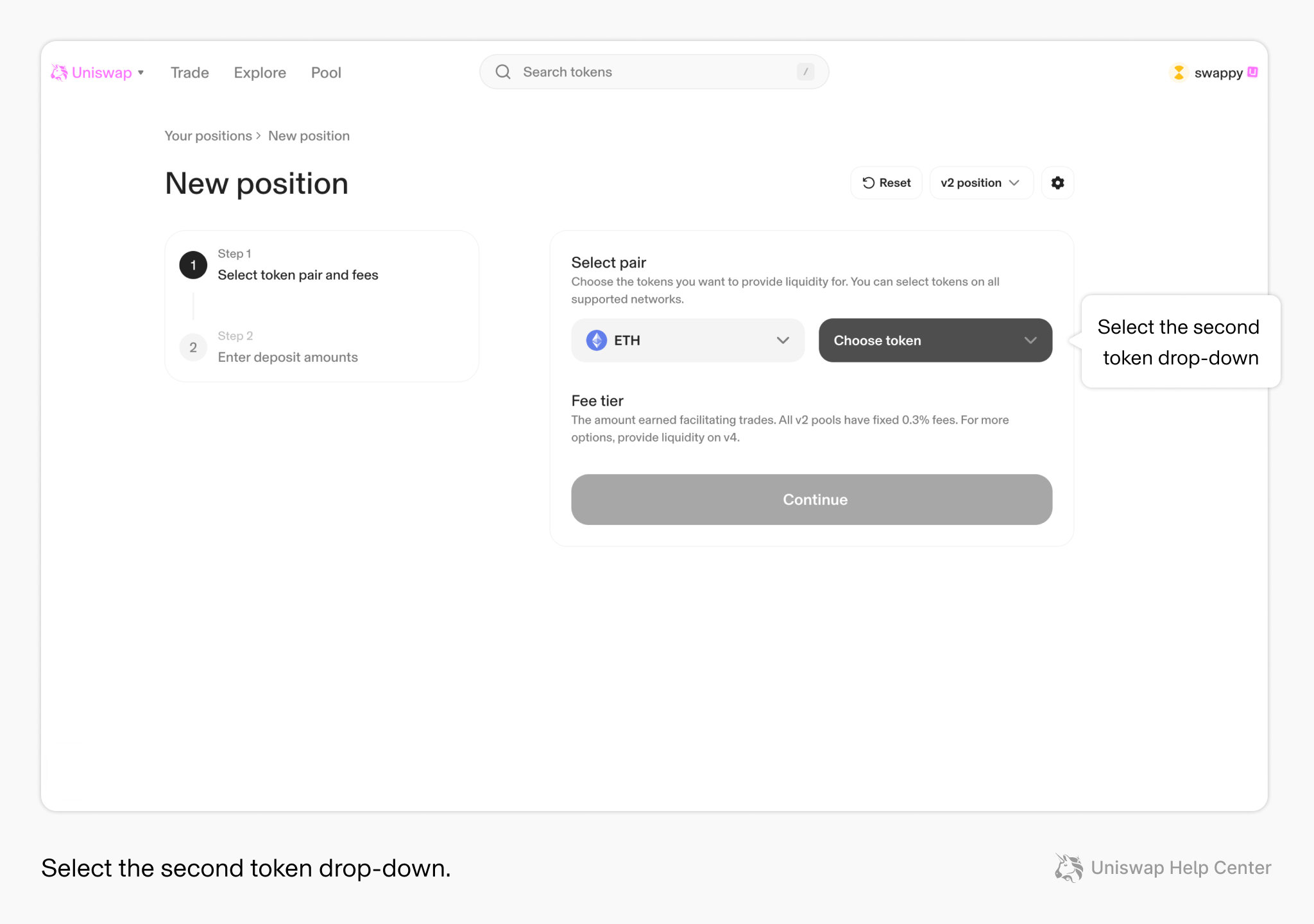Open the Choose token dropdown
The image size is (1314, 924).
point(935,340)
